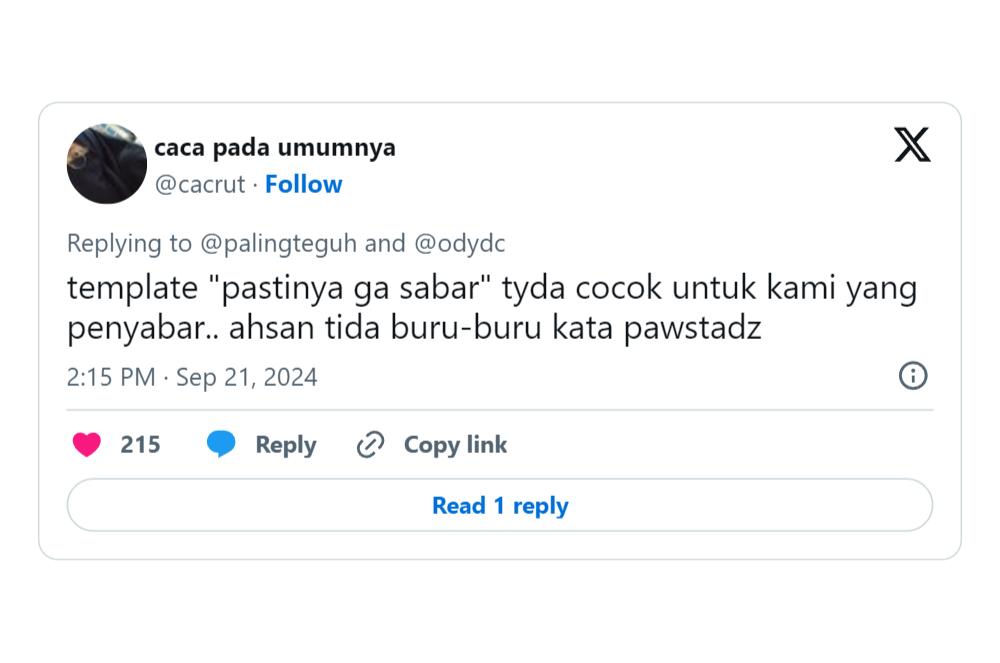
Task: Click the 215 likes count
Action: 140,444
